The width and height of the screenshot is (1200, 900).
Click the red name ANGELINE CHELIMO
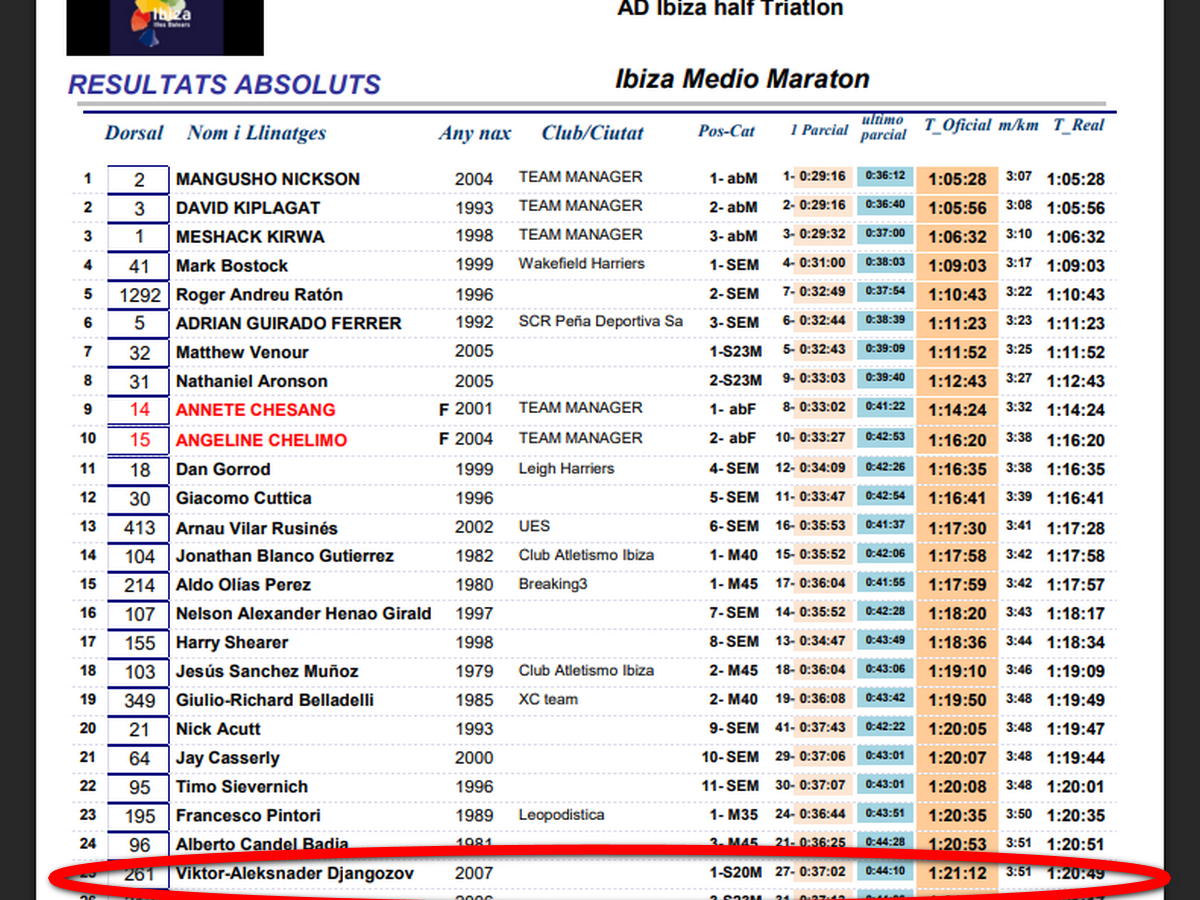(x=261, y=440)
